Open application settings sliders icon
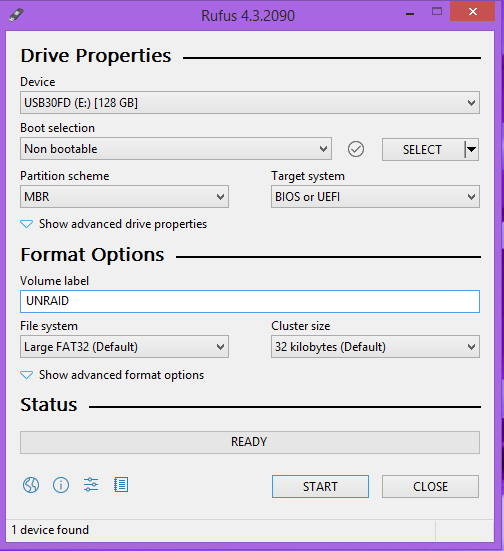The height and width of the screenshot is (551, 504). coord(91,485)
